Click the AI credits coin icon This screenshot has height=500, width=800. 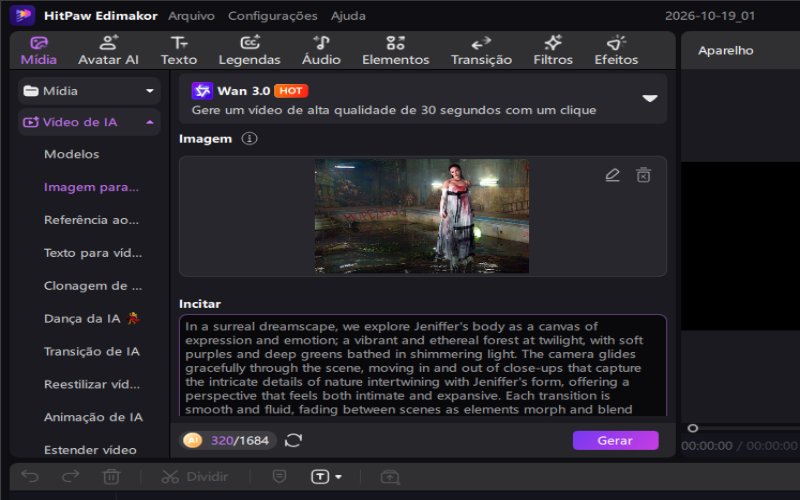[192, 440]
